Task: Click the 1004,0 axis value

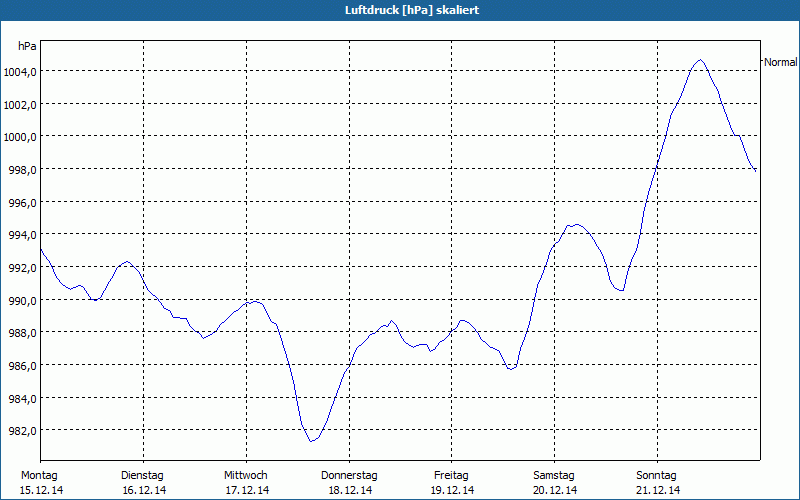Action: pyautogui.click(x=20, y=72)
